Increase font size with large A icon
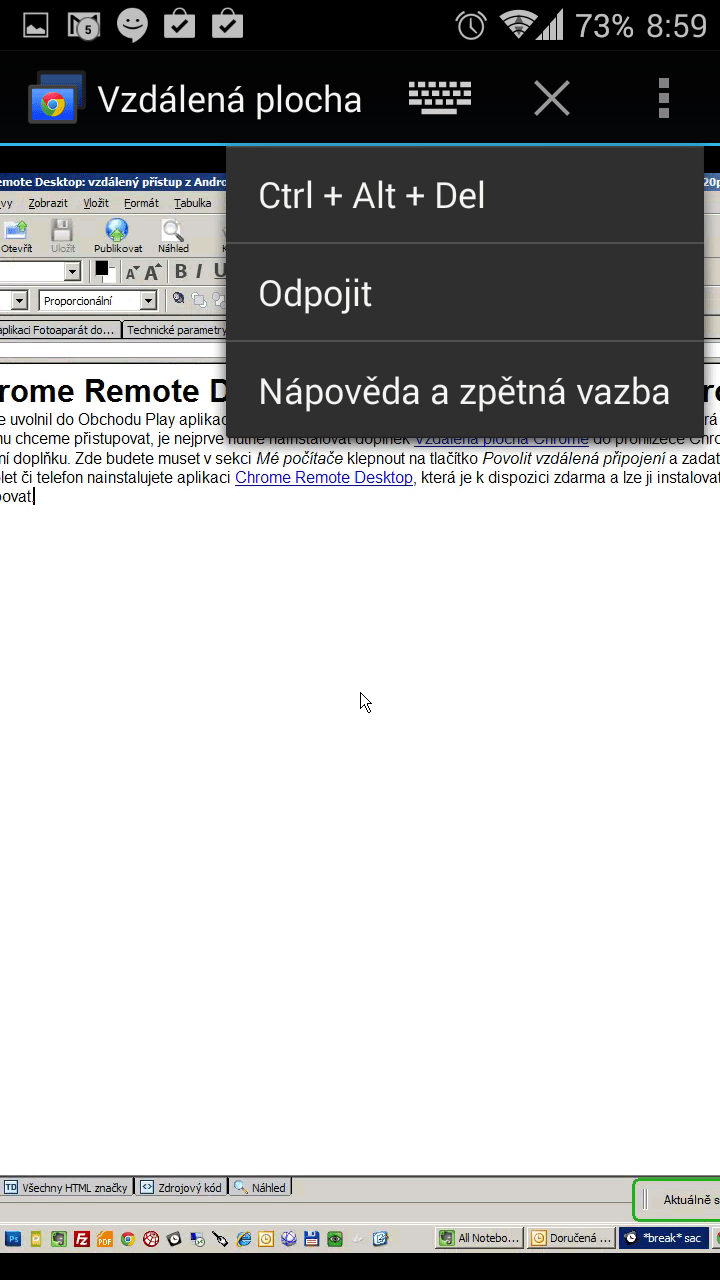The height and width of the screenshot is (1280, 720). [x=152, y=272]
